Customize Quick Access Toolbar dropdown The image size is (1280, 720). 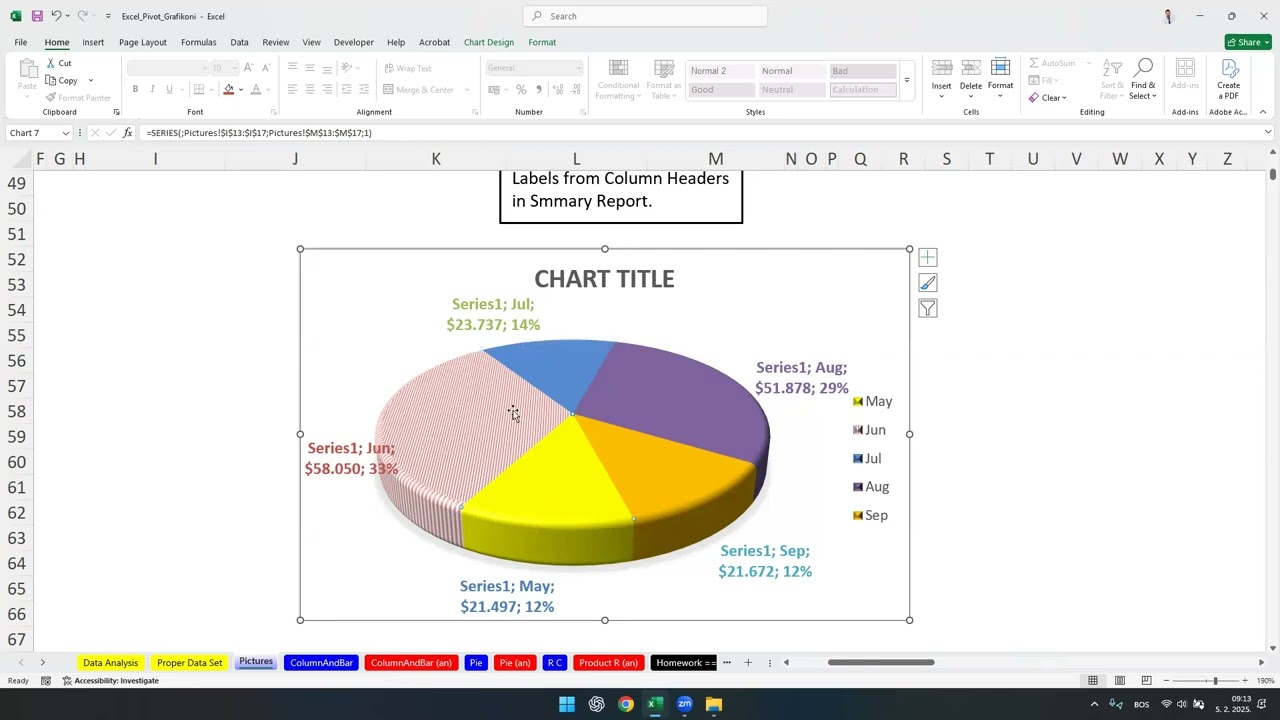click(108, 16)
